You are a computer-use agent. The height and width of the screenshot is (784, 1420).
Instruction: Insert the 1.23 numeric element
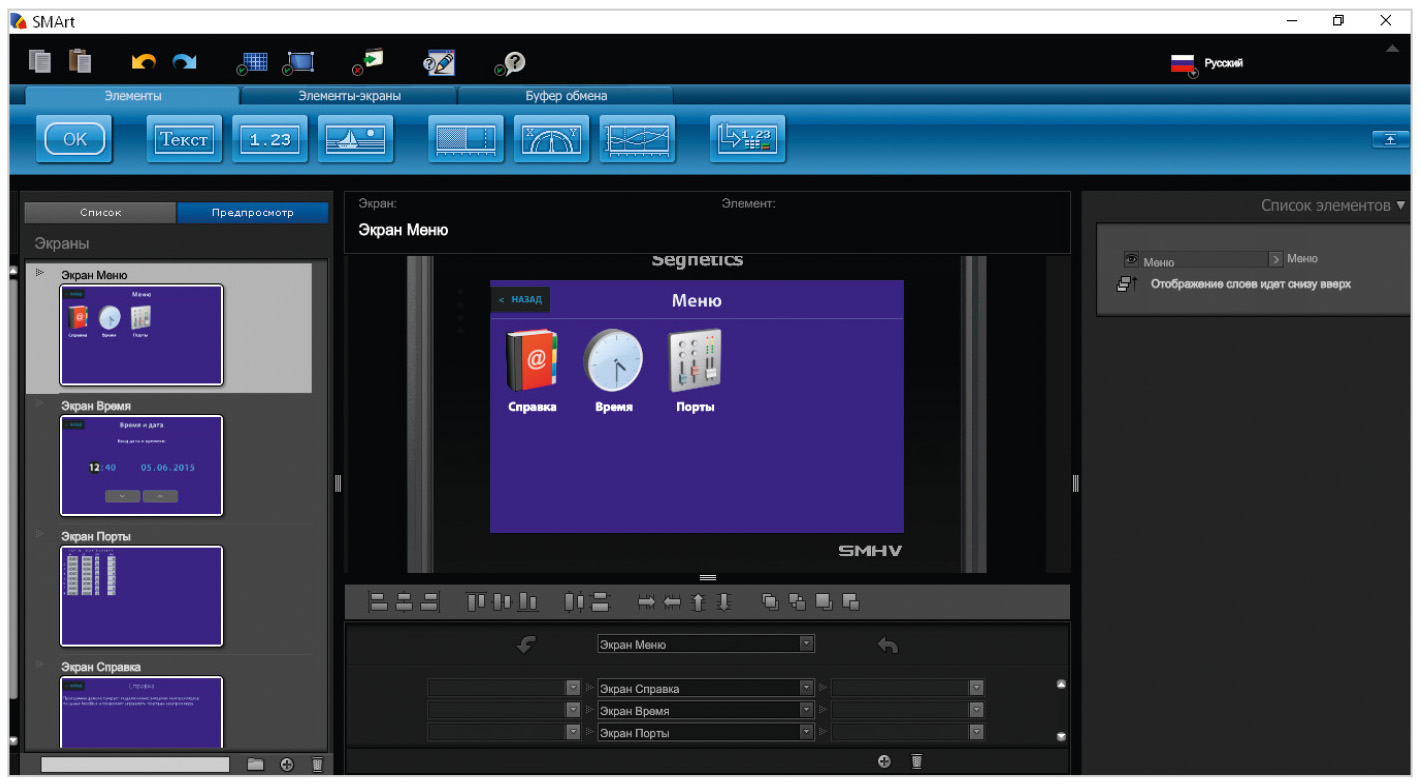coord(270,140)
